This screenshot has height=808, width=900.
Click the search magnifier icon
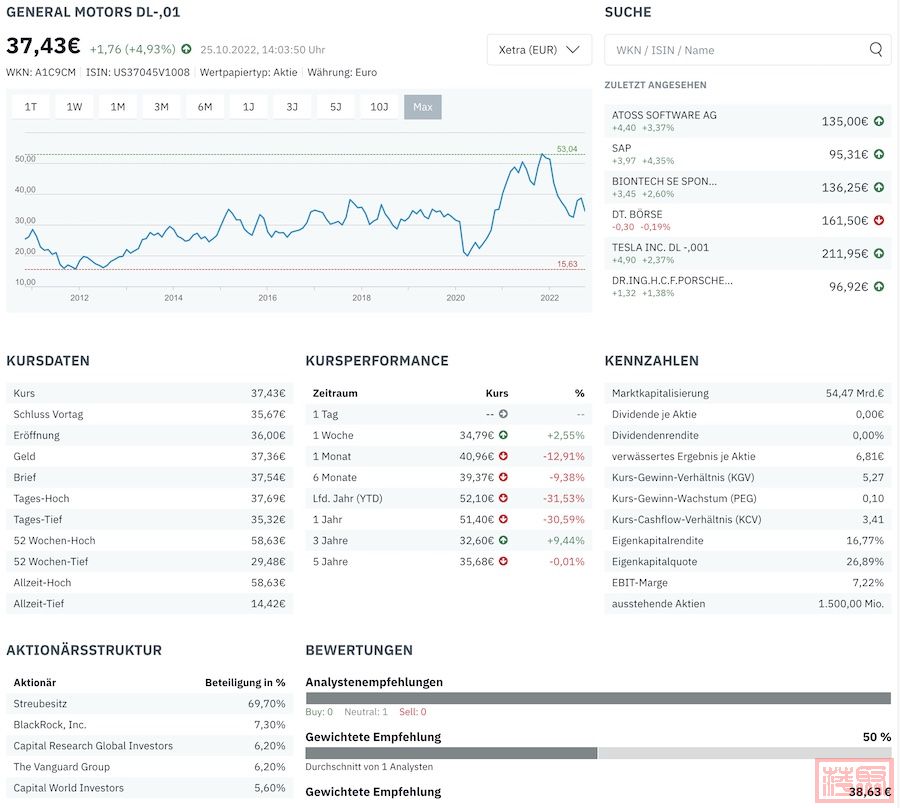[x=876, y=49]
